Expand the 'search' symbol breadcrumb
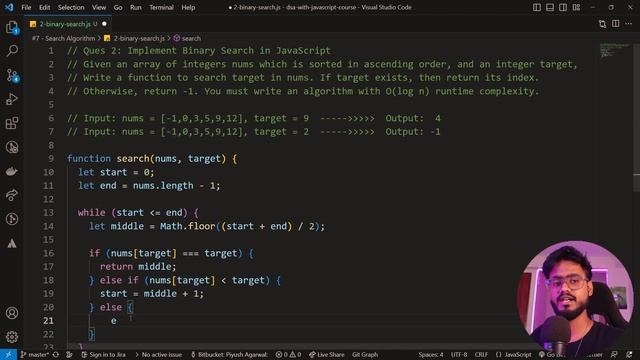The height and width of the screenshot is (360, 640). click(x=187, y=38)
